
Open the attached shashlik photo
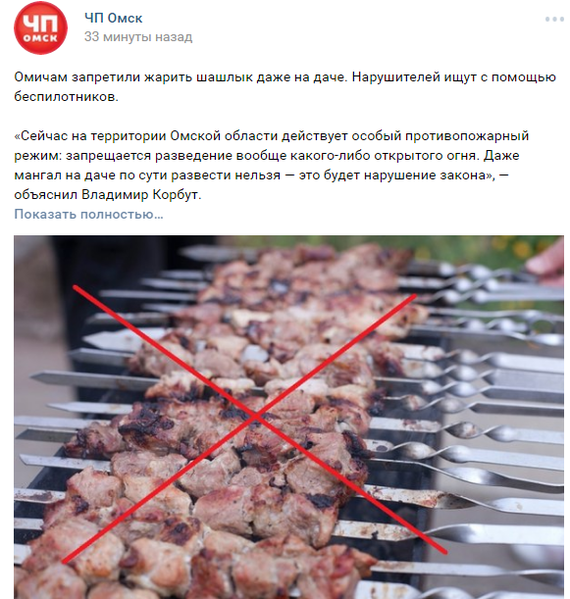tap(289, 417)
